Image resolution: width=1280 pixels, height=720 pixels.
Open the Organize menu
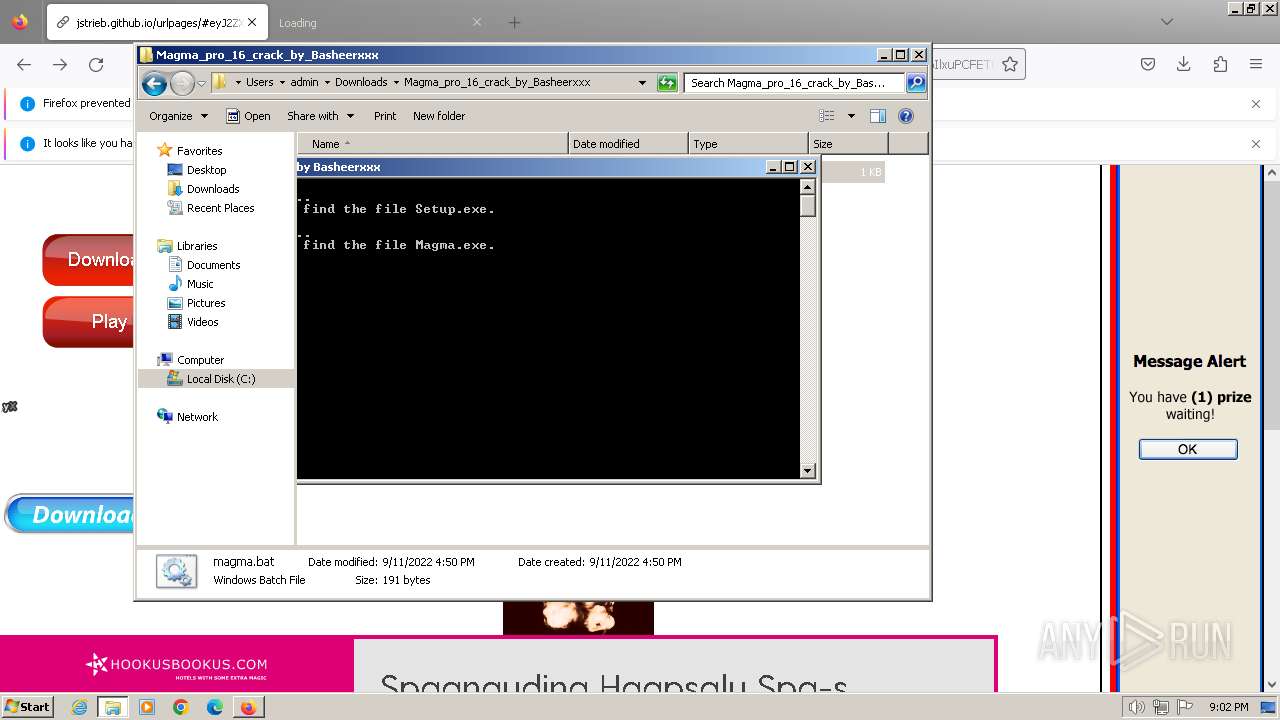pyautogui.click(x=178, y=116)
